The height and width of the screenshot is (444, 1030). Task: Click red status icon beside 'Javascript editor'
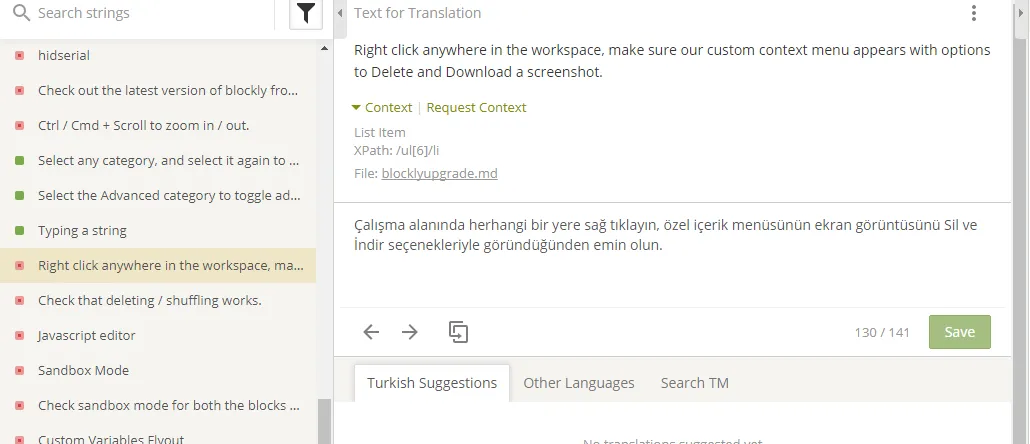click(x=20, y=336)
